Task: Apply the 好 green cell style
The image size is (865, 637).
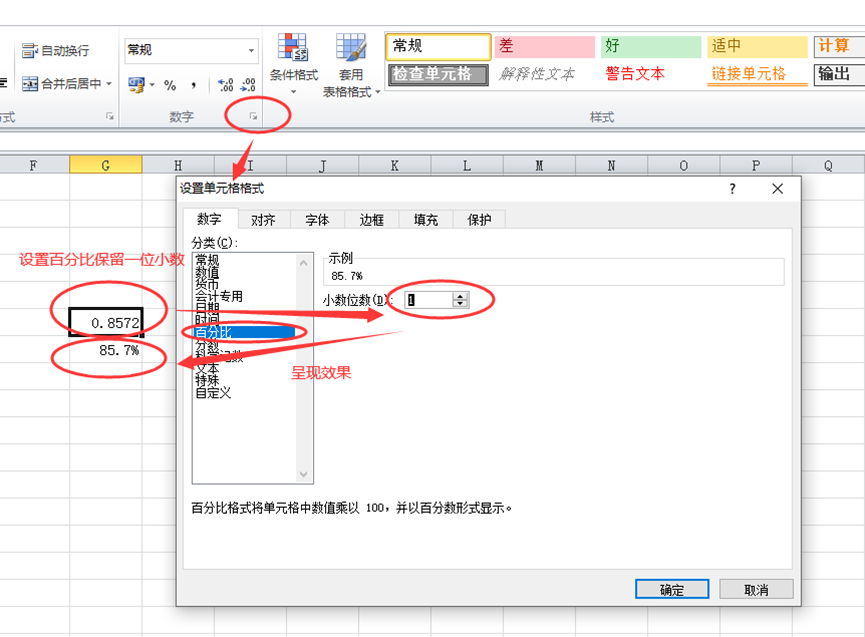Action: 650,46
